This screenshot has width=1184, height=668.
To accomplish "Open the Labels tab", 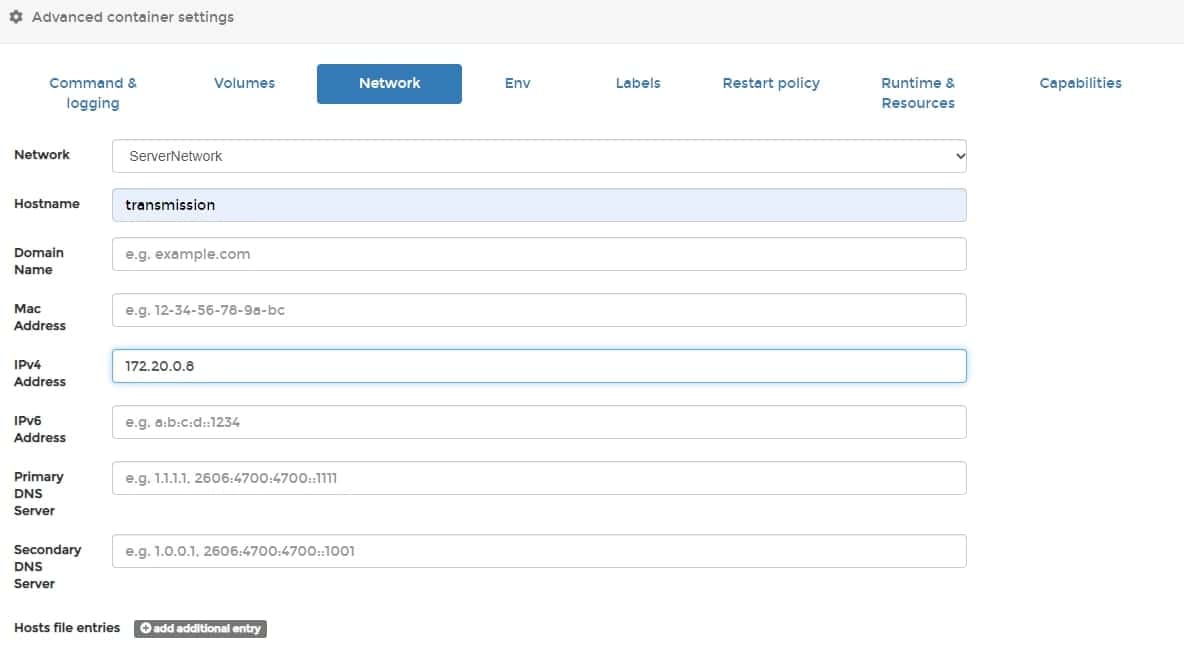I will [638, 83].
